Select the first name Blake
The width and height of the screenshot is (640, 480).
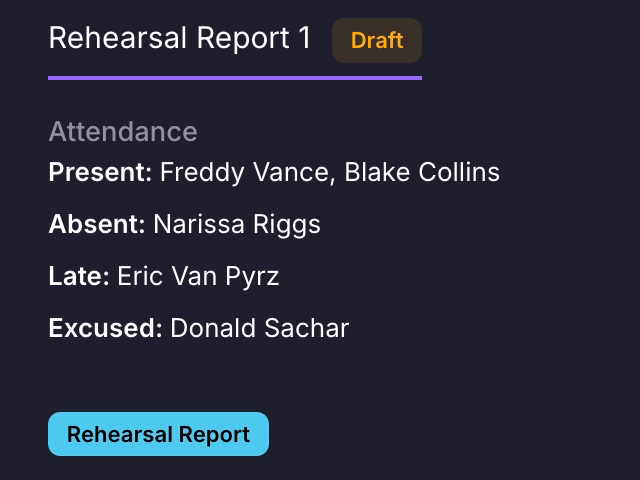tap(377, 172)
